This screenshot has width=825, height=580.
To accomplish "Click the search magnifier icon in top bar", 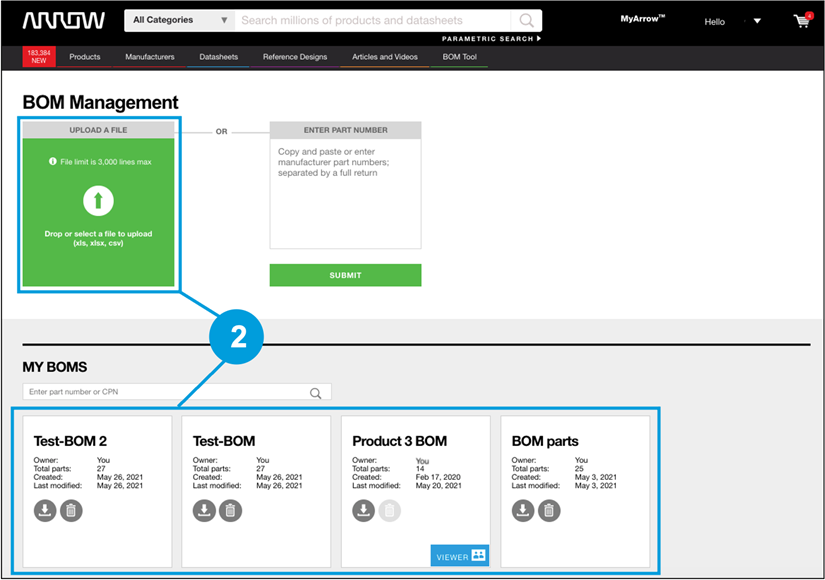I will coord(526,20).
